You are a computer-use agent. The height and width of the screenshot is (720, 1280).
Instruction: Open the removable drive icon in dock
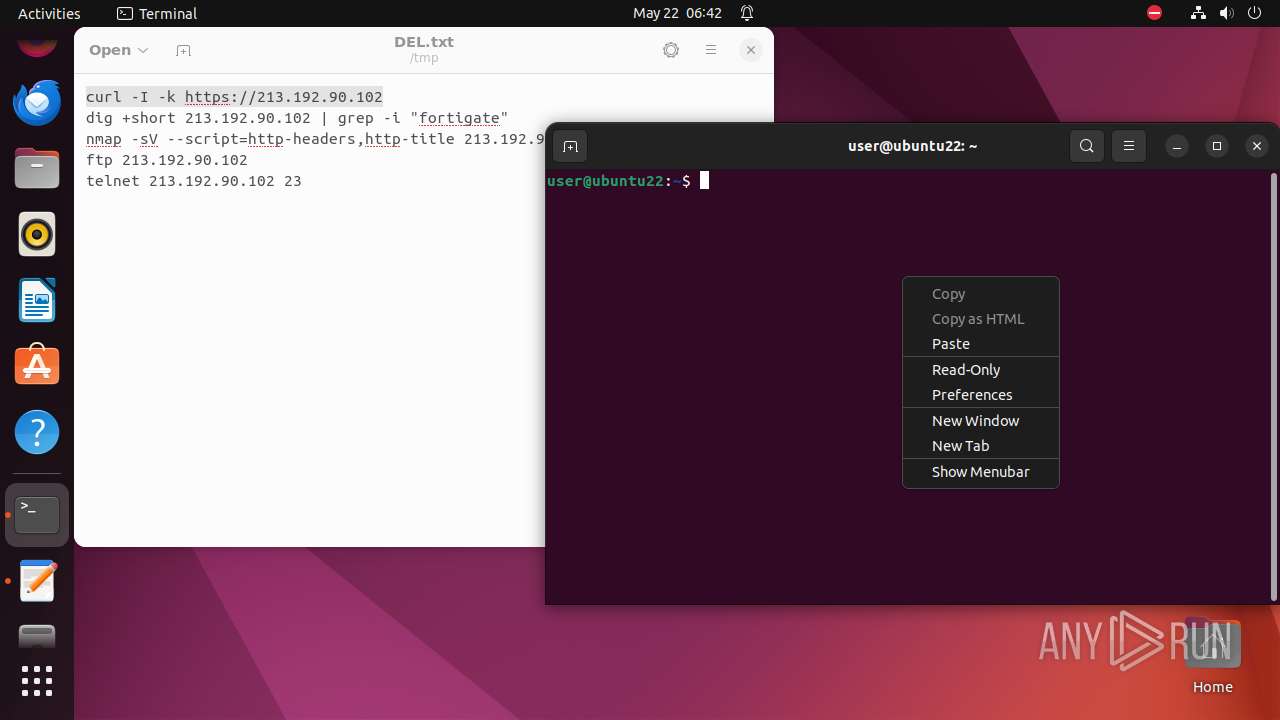37,636
